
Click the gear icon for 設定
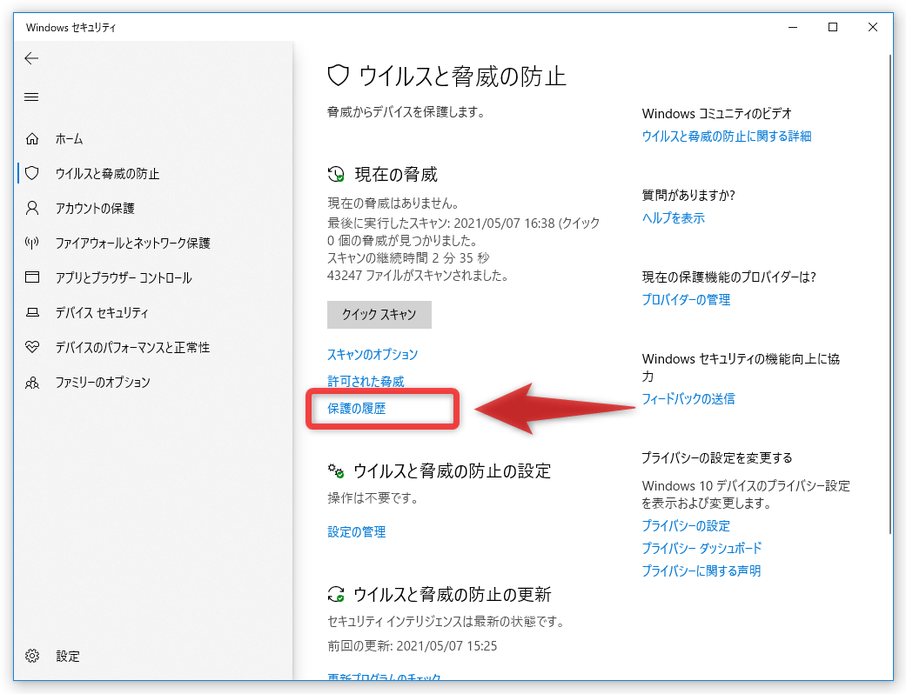tap(32, 656)
